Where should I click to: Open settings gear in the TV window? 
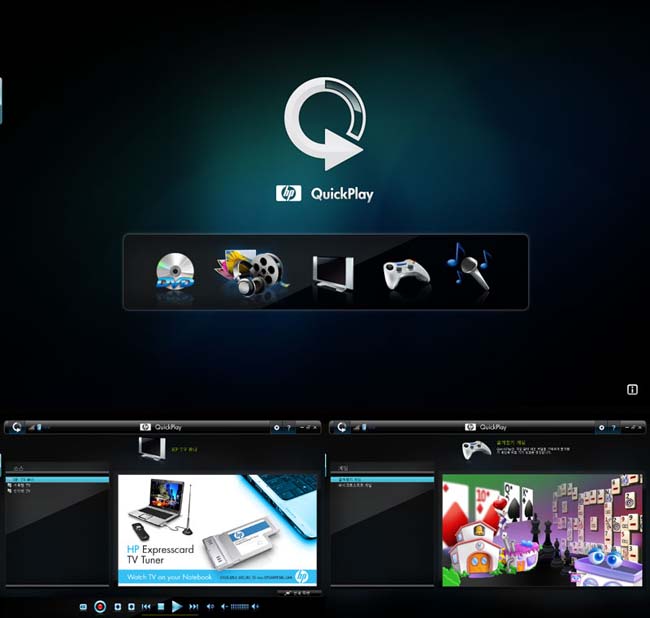[276, 427]
